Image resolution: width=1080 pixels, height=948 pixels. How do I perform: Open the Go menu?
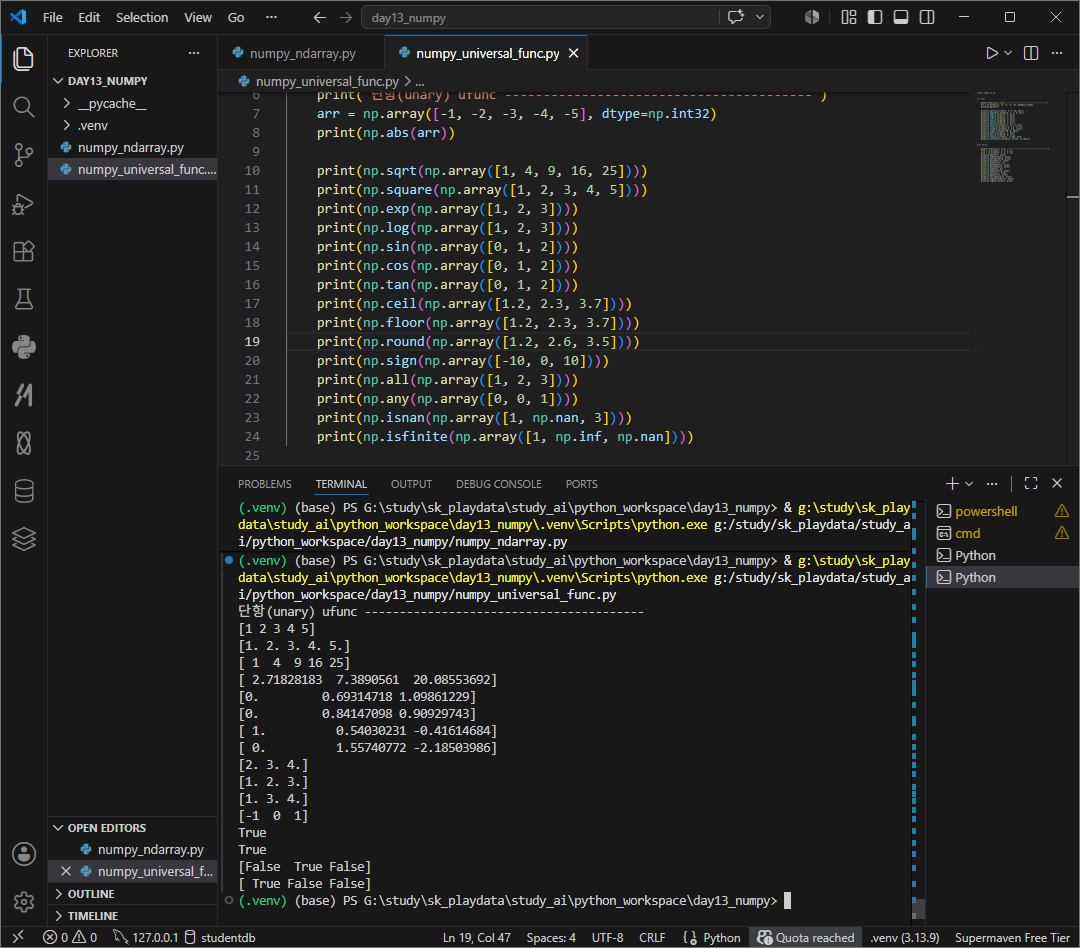[236, 18]
